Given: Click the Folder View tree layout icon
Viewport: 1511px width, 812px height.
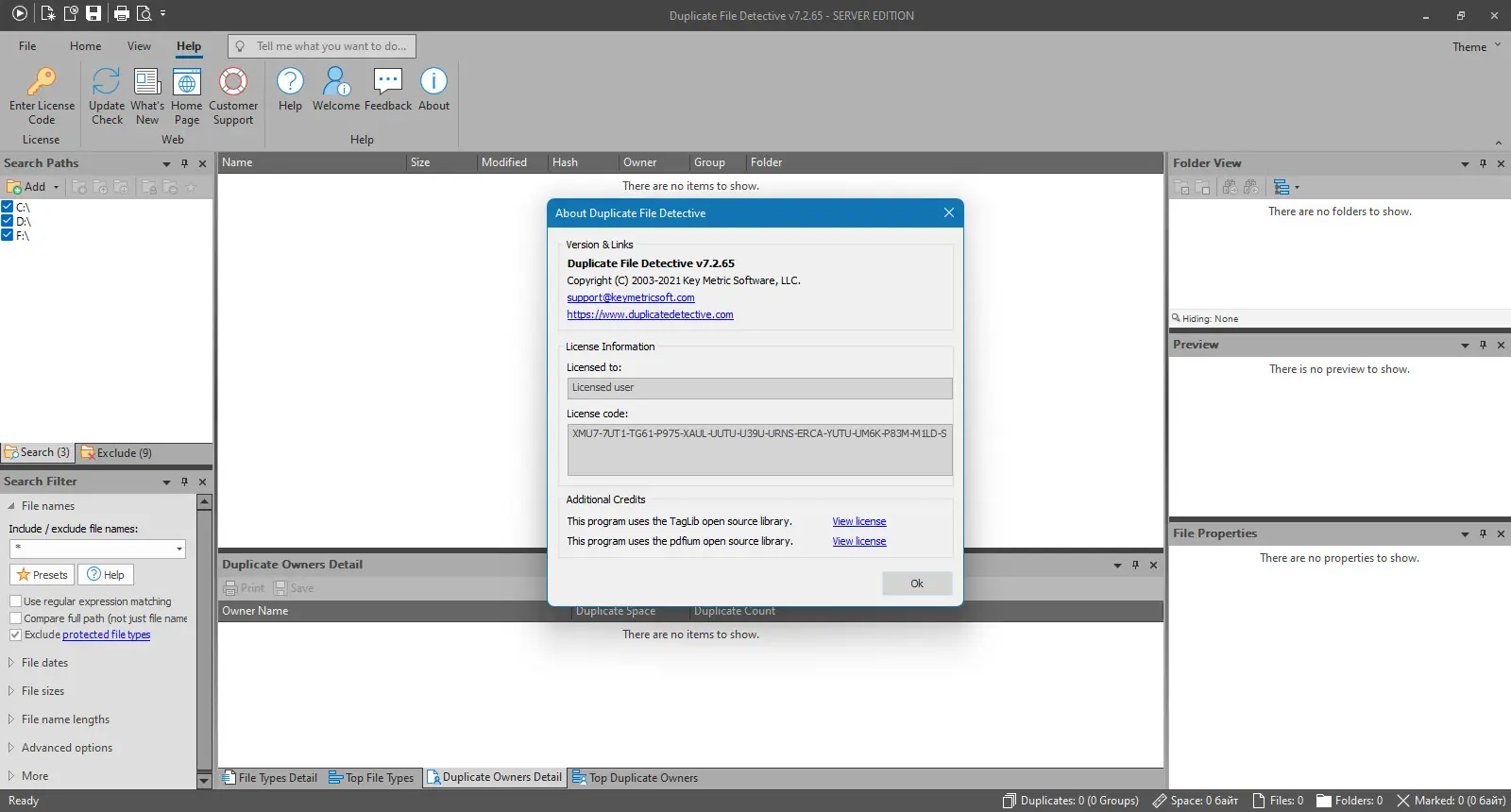Looking at the screenshot, I should [x=1282, y=187].
